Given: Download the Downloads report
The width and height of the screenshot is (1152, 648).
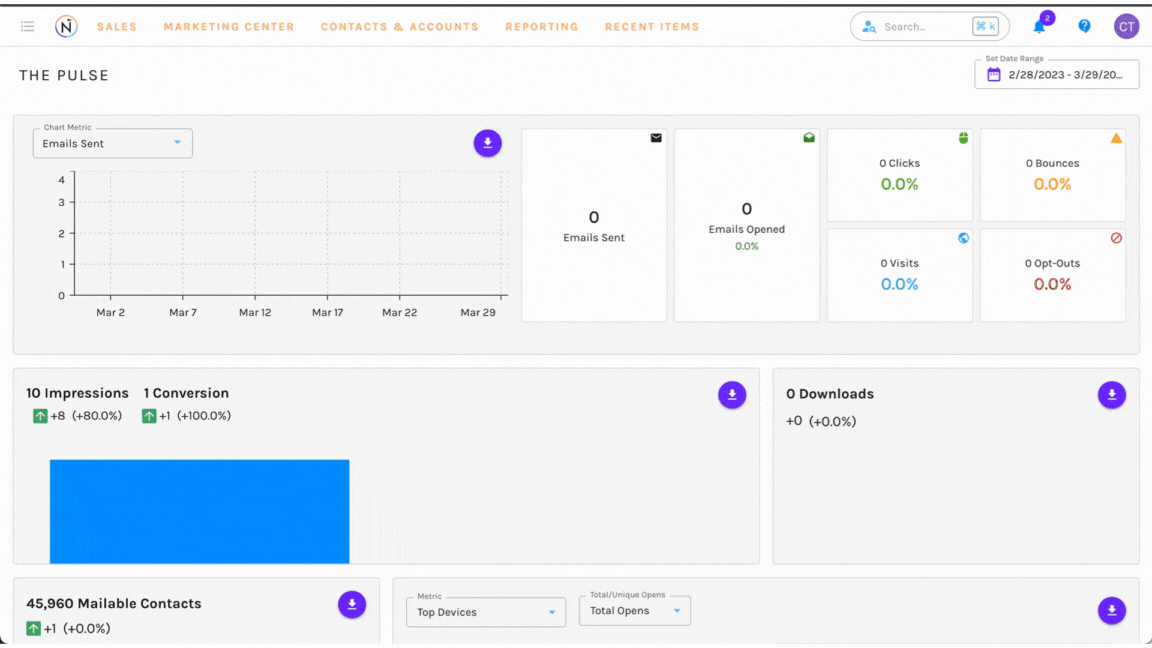Looking at the screenshot, I should [x=1112, y=395].
